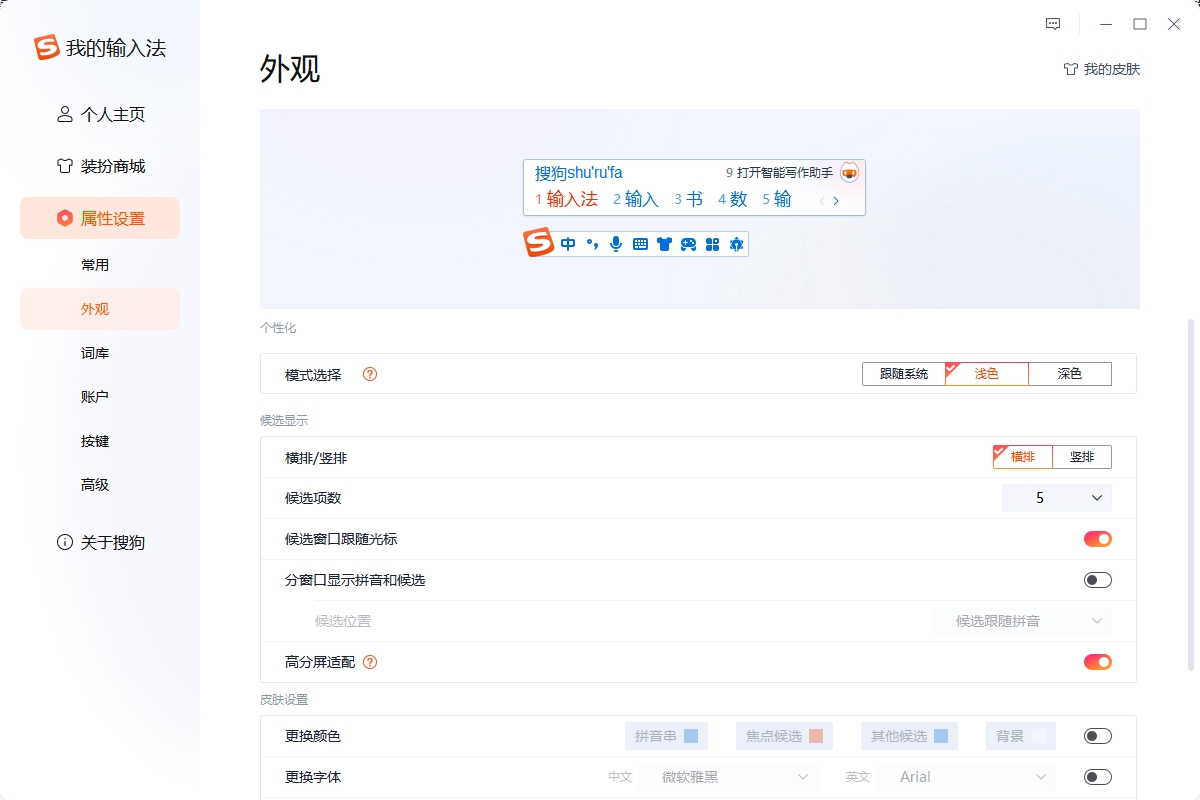
Task: Click the vertical scrollbar thumb
Action: pos(1190,495)
